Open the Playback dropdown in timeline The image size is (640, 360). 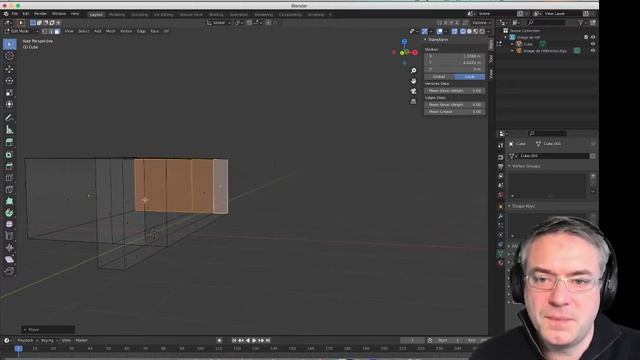pyautogui.click(x=27, y=340)
